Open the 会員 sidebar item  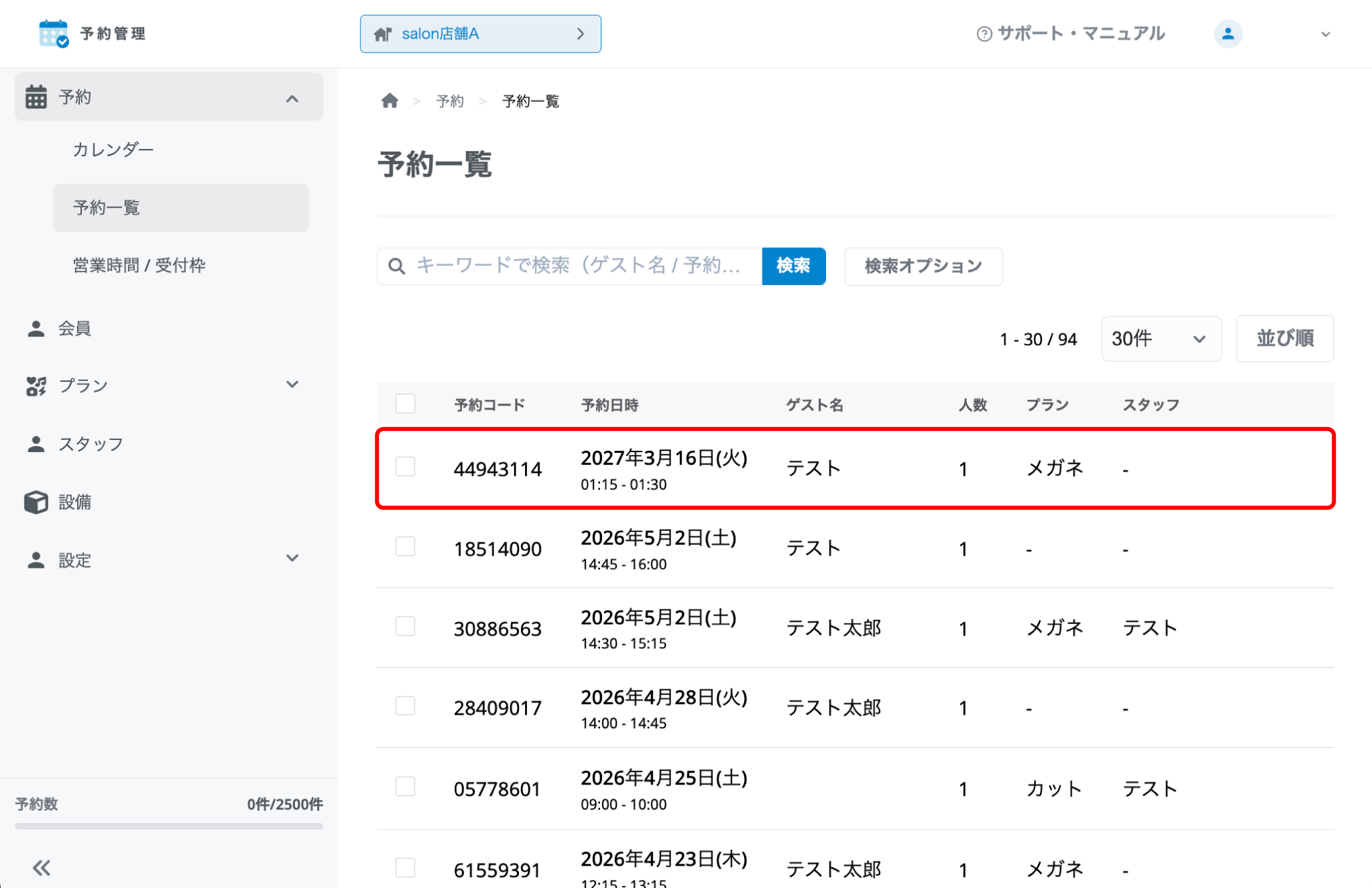click(74, 329)
